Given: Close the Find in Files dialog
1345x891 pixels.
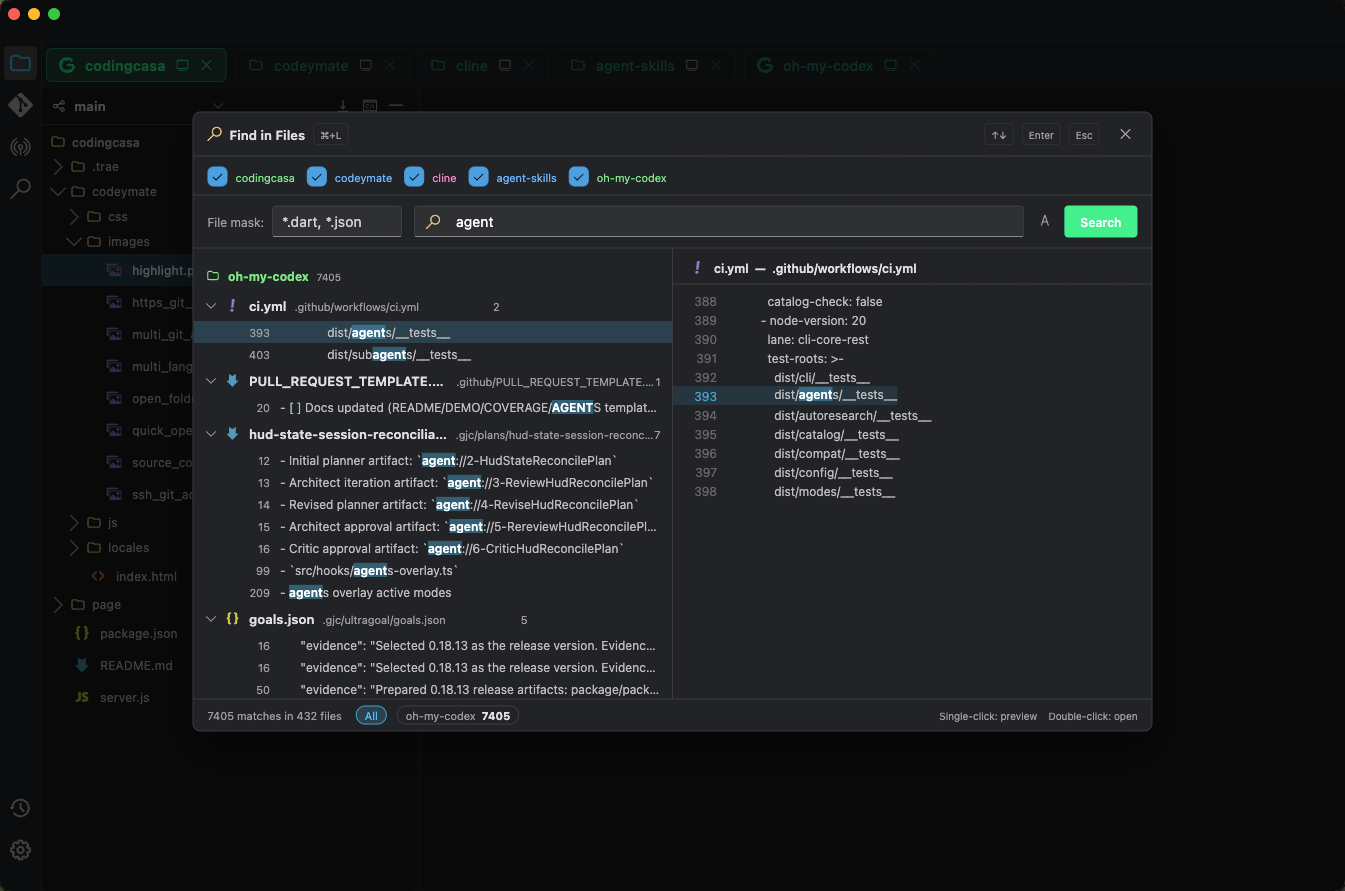Looking at the screenshot, I should pos(1125,134).
